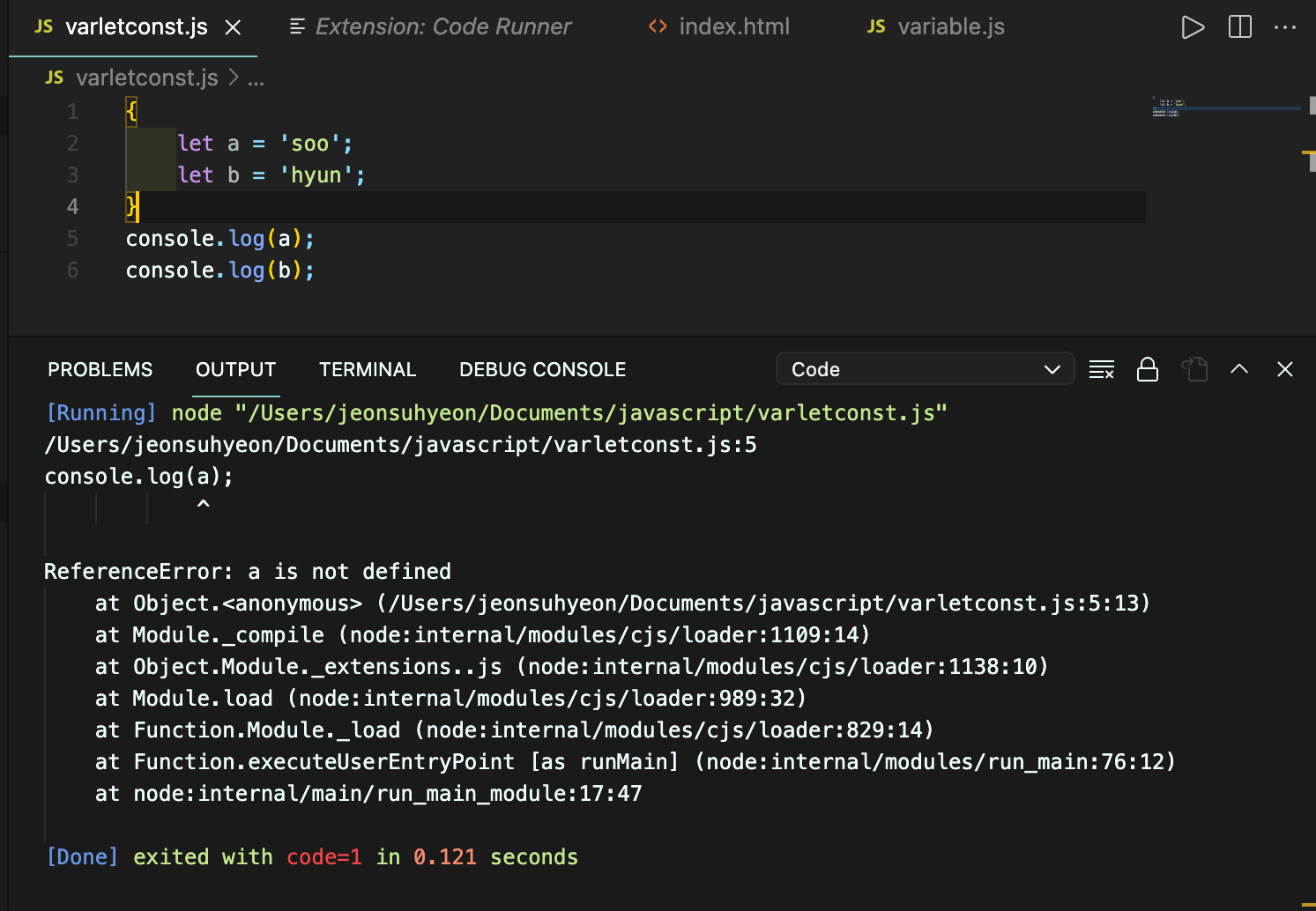Click the [Done] exited with code=1 line
The width and height of the screenshot is (1316, 911).
[x=312, y=857]
